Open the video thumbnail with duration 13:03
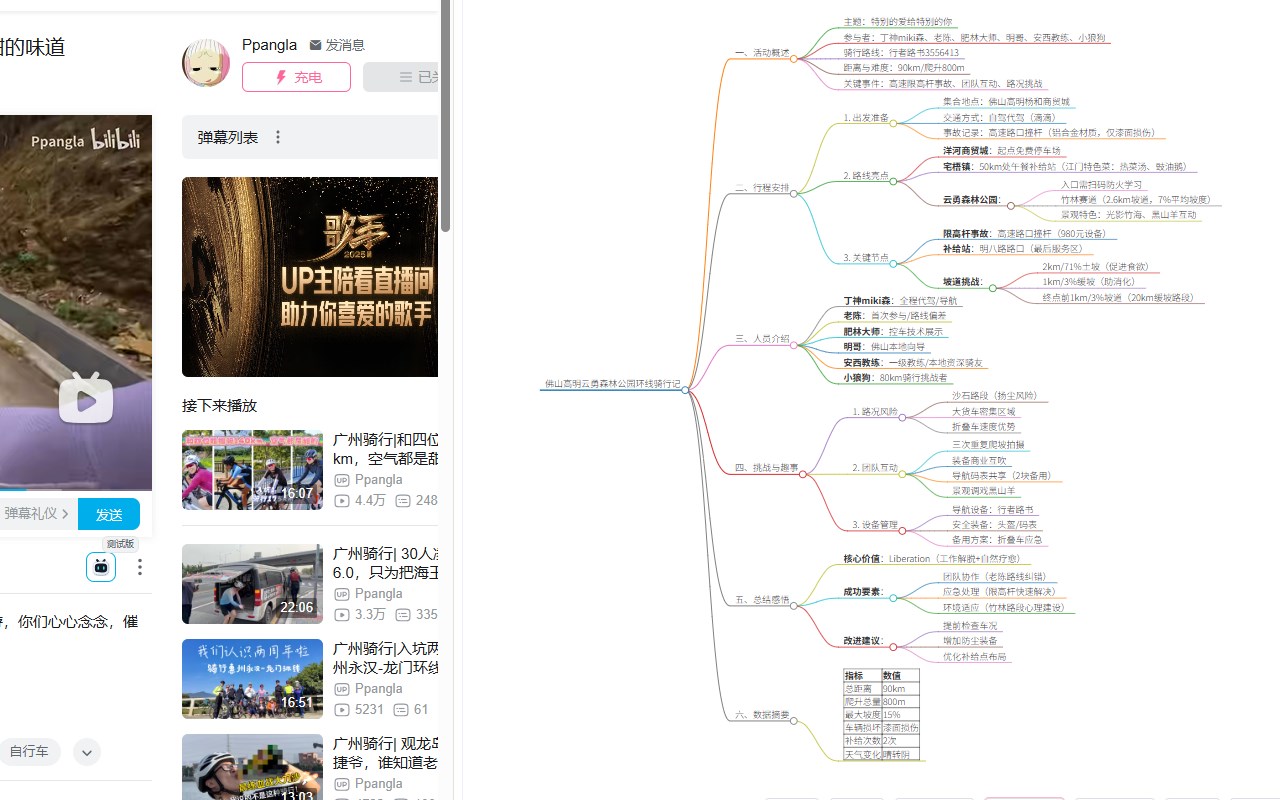 252,767
